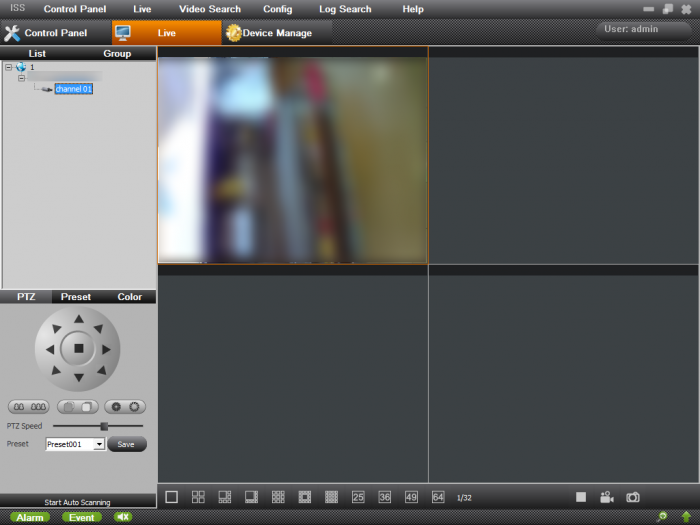Open the Device Manage tab

(277, 33)
